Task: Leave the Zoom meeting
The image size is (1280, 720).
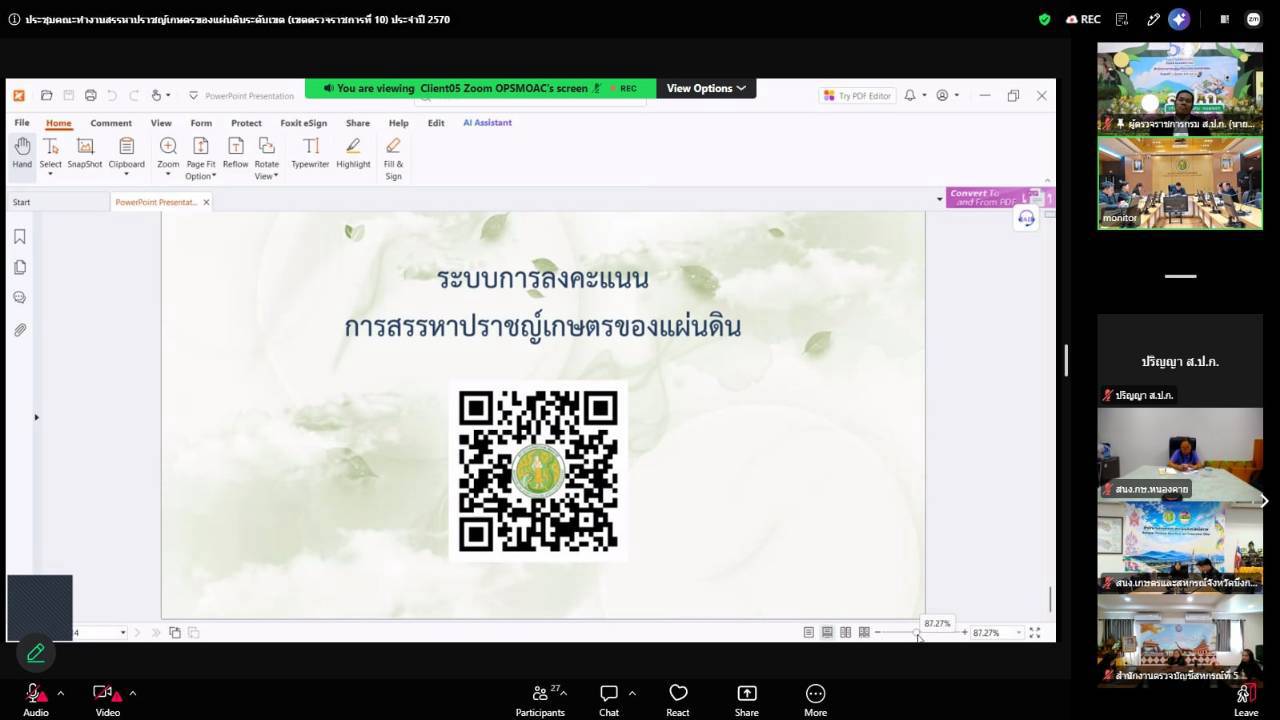Action: coord(1245,699)
